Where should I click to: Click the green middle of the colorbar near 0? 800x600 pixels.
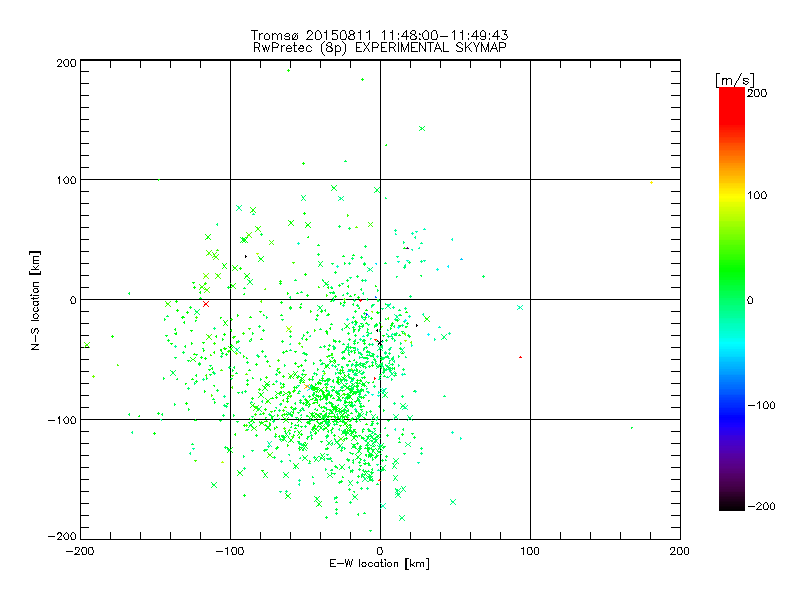[x=732, y=300]
